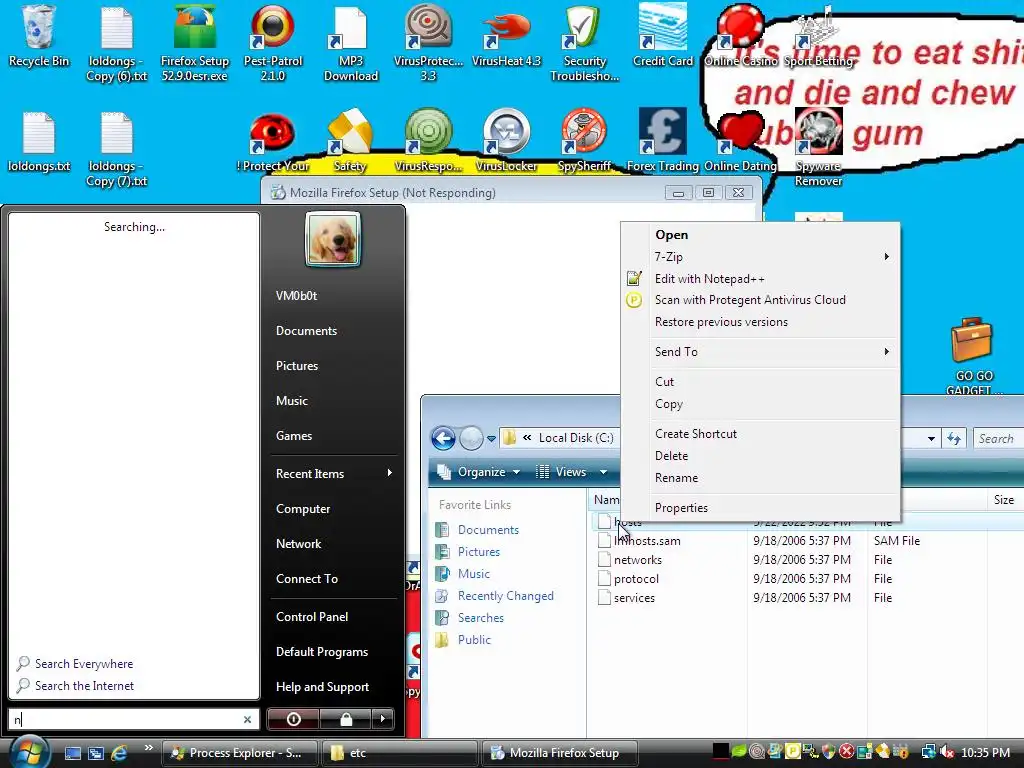Choose Open in the context menu
This screenshot has height=768, width=1024.
click(760, 234)
